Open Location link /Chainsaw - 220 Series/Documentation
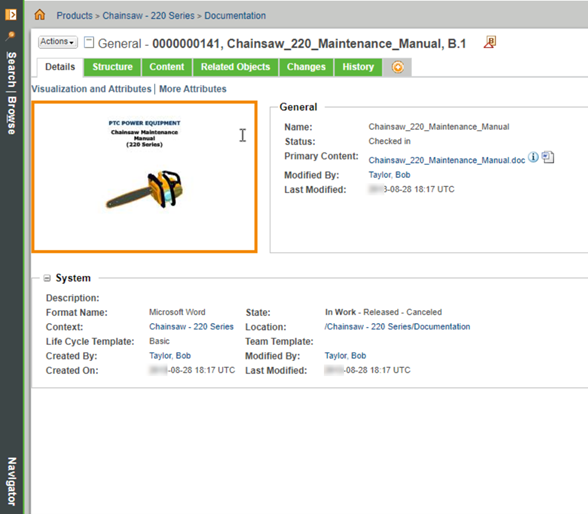Image resolution: width=588 pixels, height=514 pixels. [397, 327]
